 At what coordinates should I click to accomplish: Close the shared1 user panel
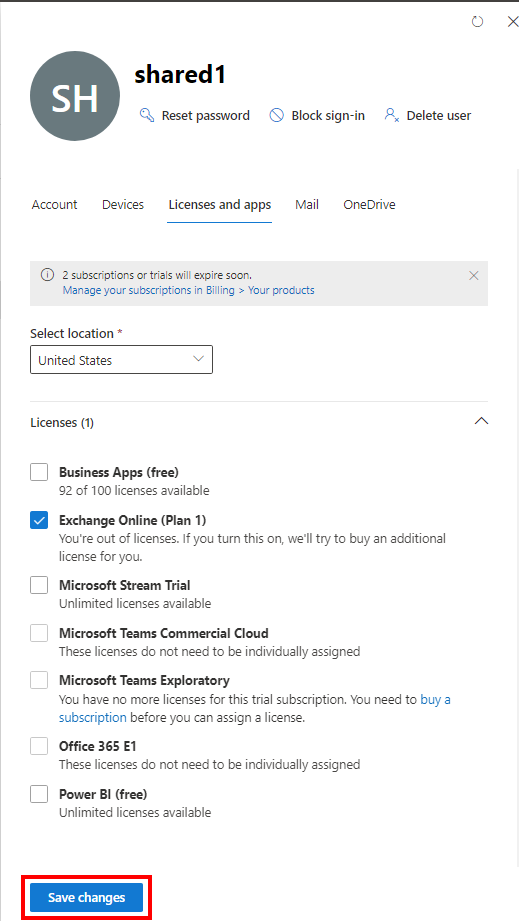click(512, 22)
